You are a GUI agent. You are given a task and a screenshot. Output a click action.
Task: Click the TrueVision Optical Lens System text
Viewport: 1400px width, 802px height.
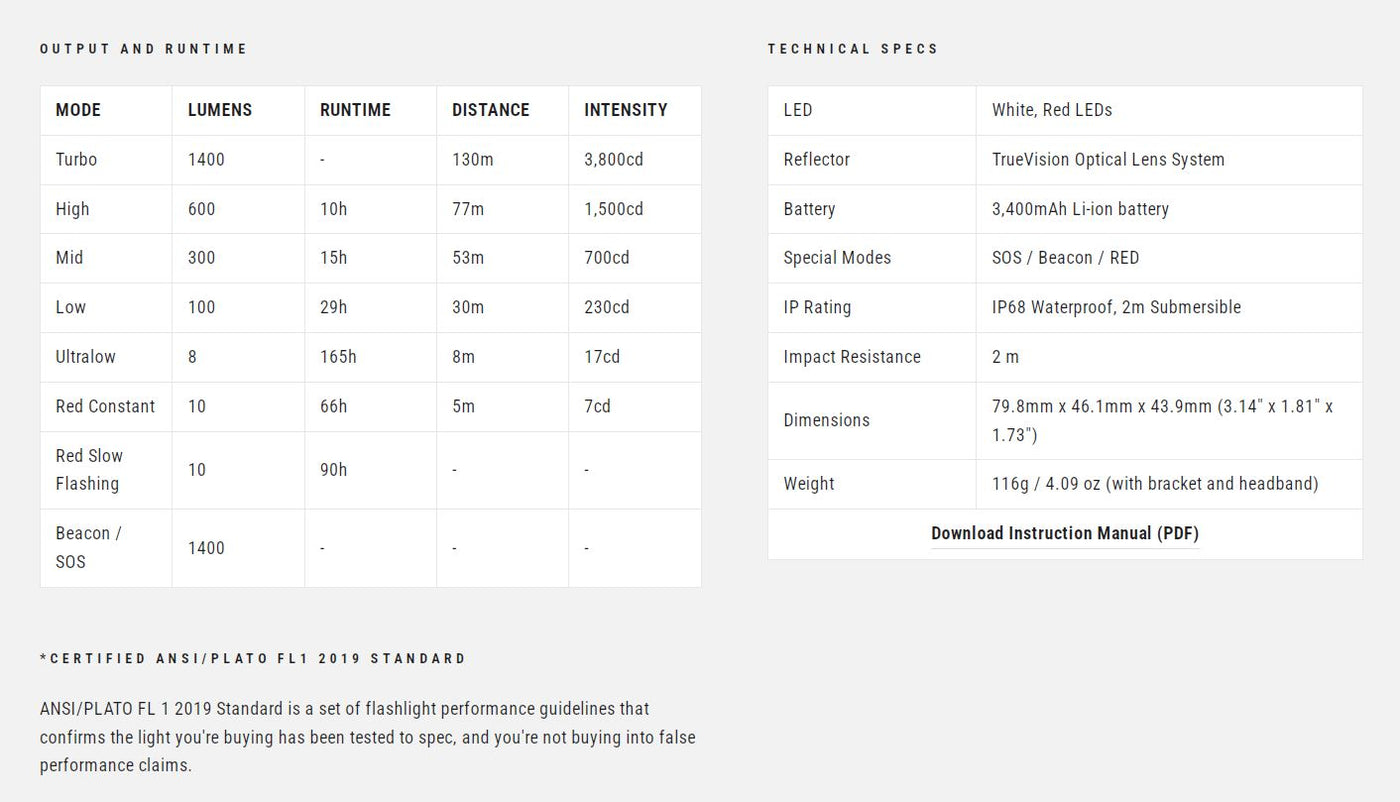[1108, 159]
